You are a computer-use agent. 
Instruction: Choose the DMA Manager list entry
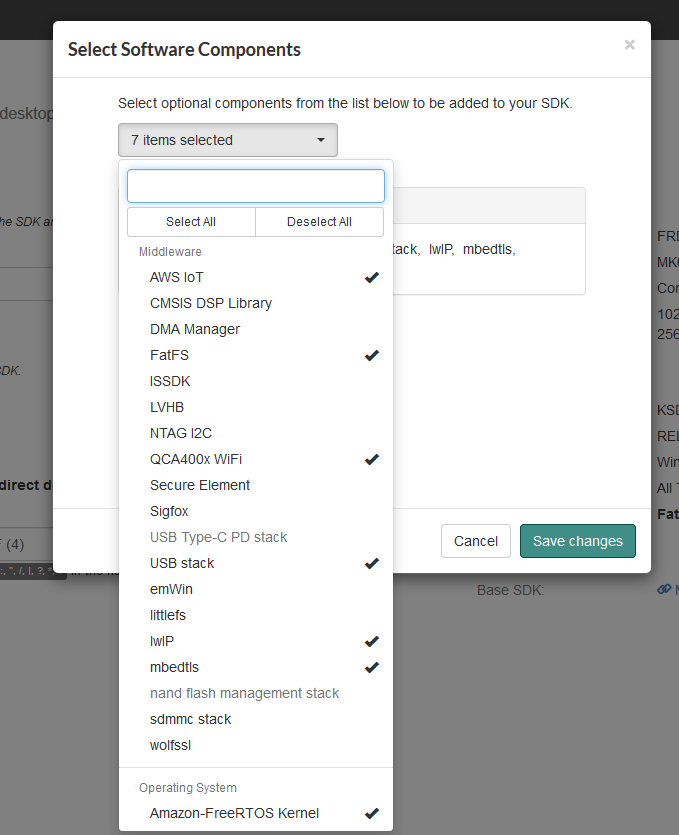click(195, 329)
